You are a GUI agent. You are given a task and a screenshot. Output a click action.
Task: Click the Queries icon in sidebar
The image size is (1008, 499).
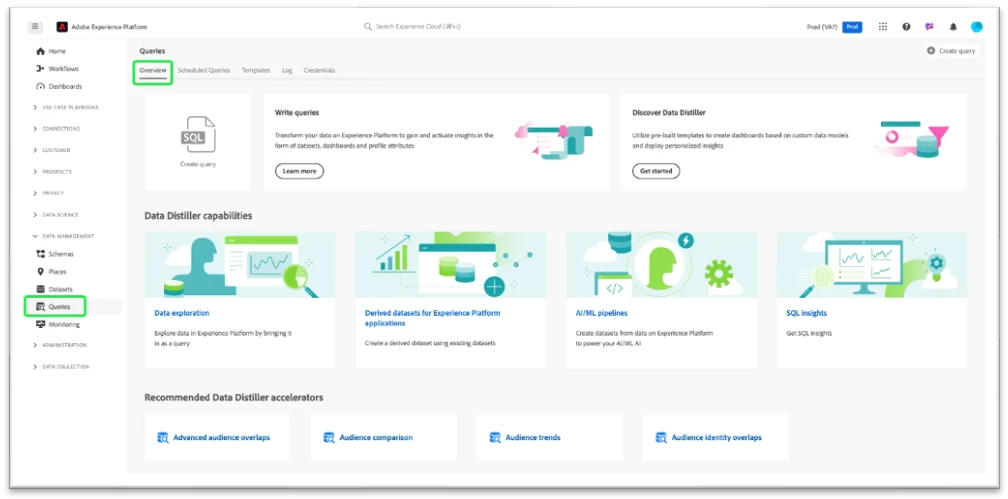40,307
